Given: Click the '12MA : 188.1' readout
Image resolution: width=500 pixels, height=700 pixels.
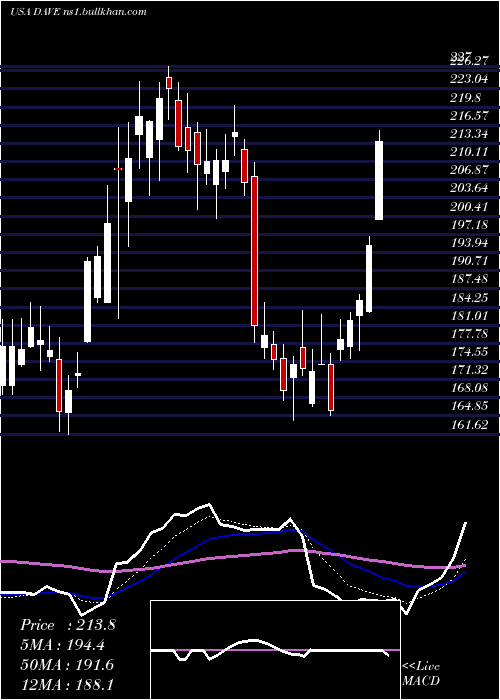Looking at the screenshot, I should [x=67, y=684].
